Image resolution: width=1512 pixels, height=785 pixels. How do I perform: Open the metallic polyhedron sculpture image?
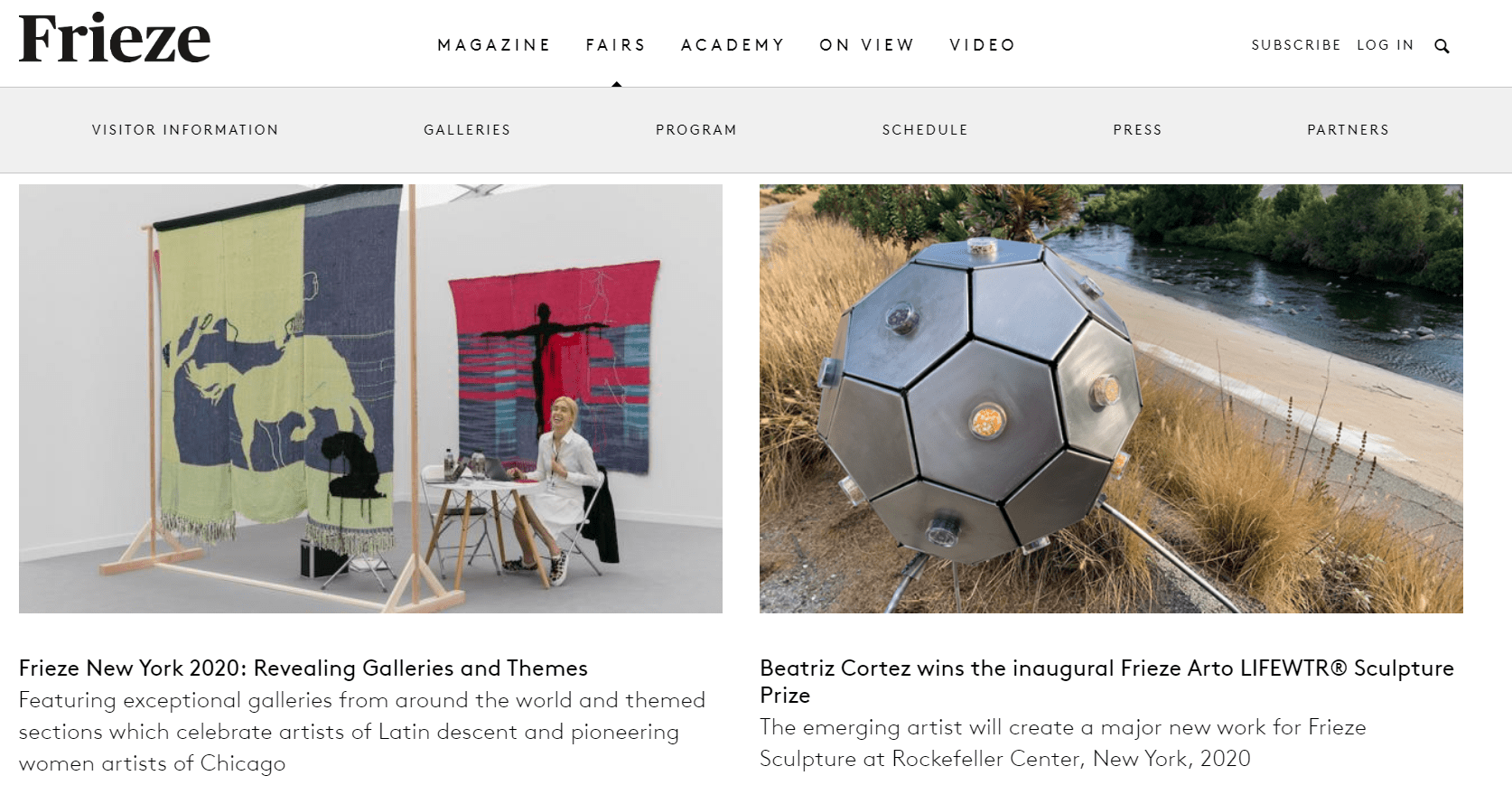[x=1111, y=398]
